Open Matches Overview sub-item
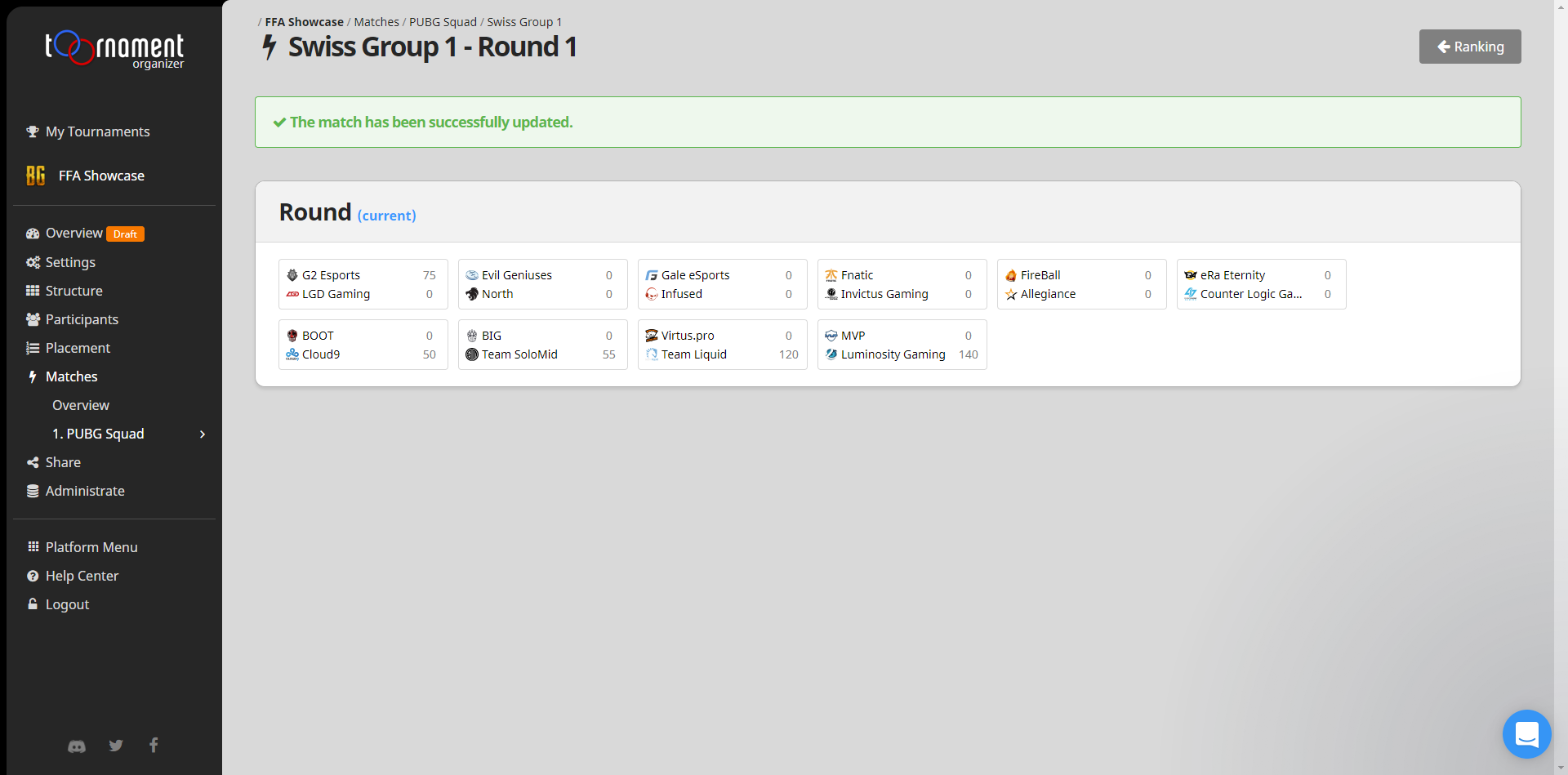This screenshot has width=1568, height=775. pos(81,405)
